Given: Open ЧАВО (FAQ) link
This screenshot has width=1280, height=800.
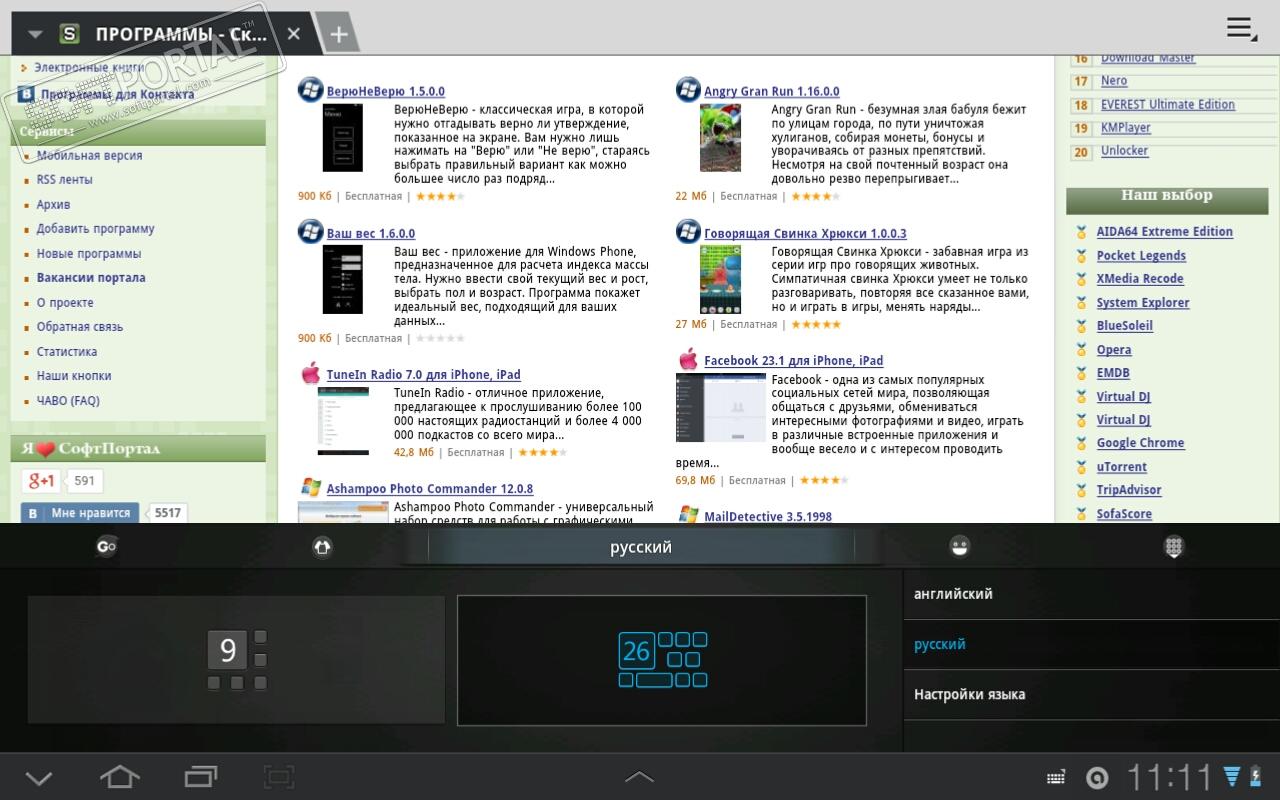Looking at the screenshot, I should [x=68, y=401].
